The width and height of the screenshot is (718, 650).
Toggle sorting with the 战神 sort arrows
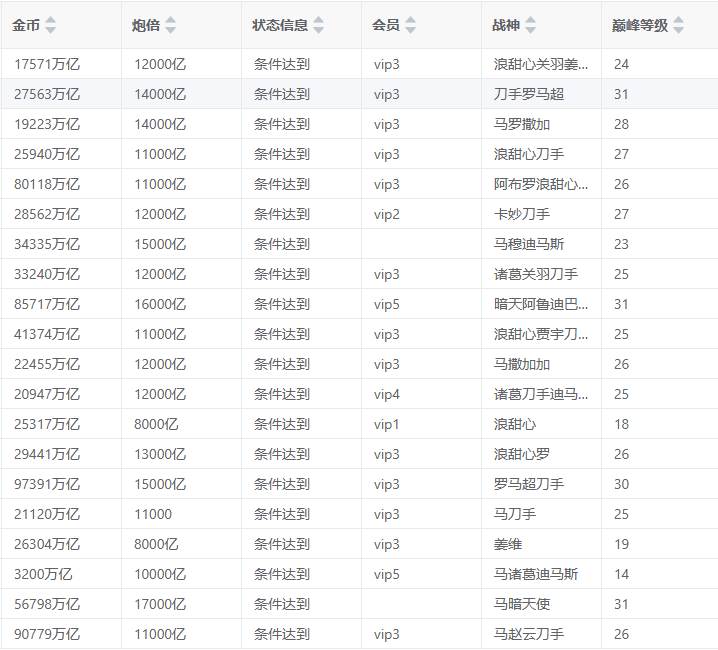click(x=530, y=25)
